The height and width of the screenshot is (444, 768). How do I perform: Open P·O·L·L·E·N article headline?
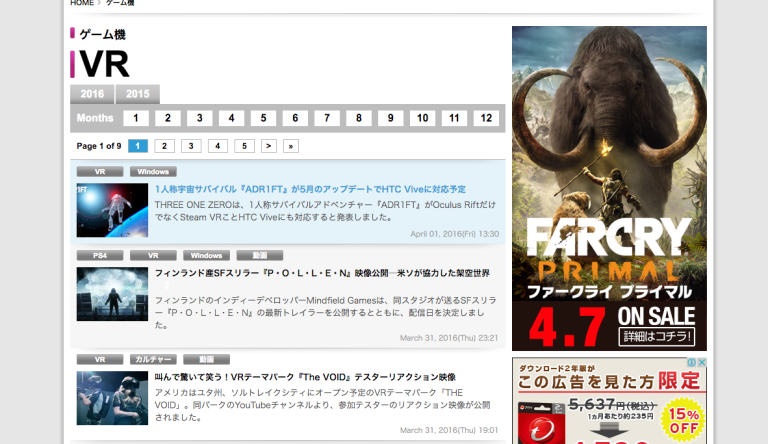322,273
